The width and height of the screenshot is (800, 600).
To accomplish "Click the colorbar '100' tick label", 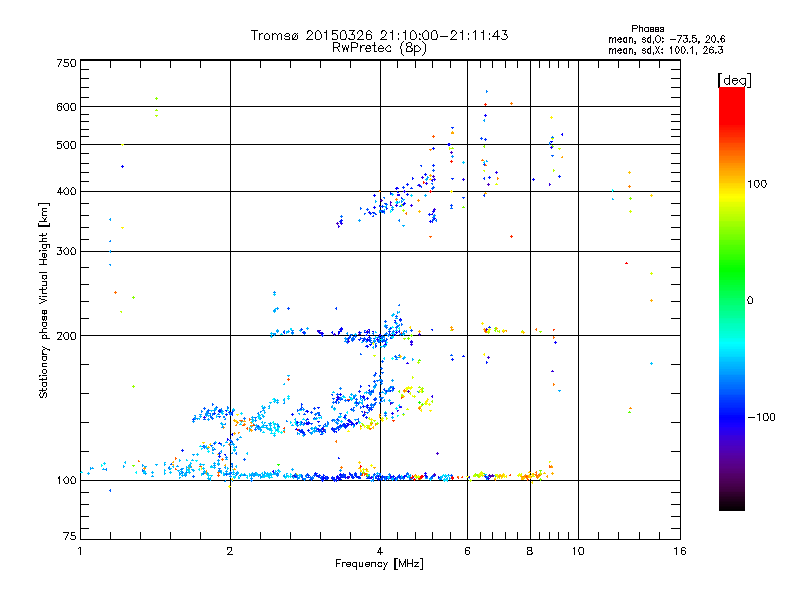I will click(757, 184).
